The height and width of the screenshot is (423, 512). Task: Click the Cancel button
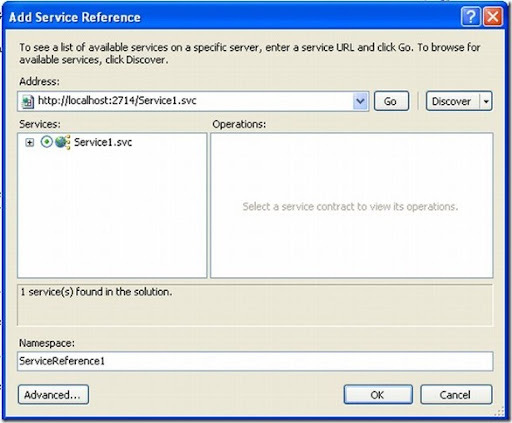click(x=456, y=395)
